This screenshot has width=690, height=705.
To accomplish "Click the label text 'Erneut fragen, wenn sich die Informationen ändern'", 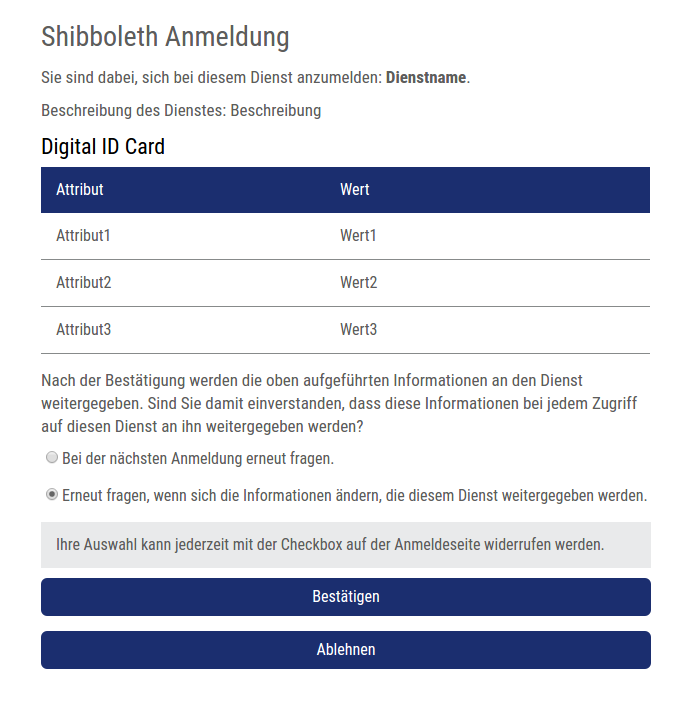I will coord(355,495).
